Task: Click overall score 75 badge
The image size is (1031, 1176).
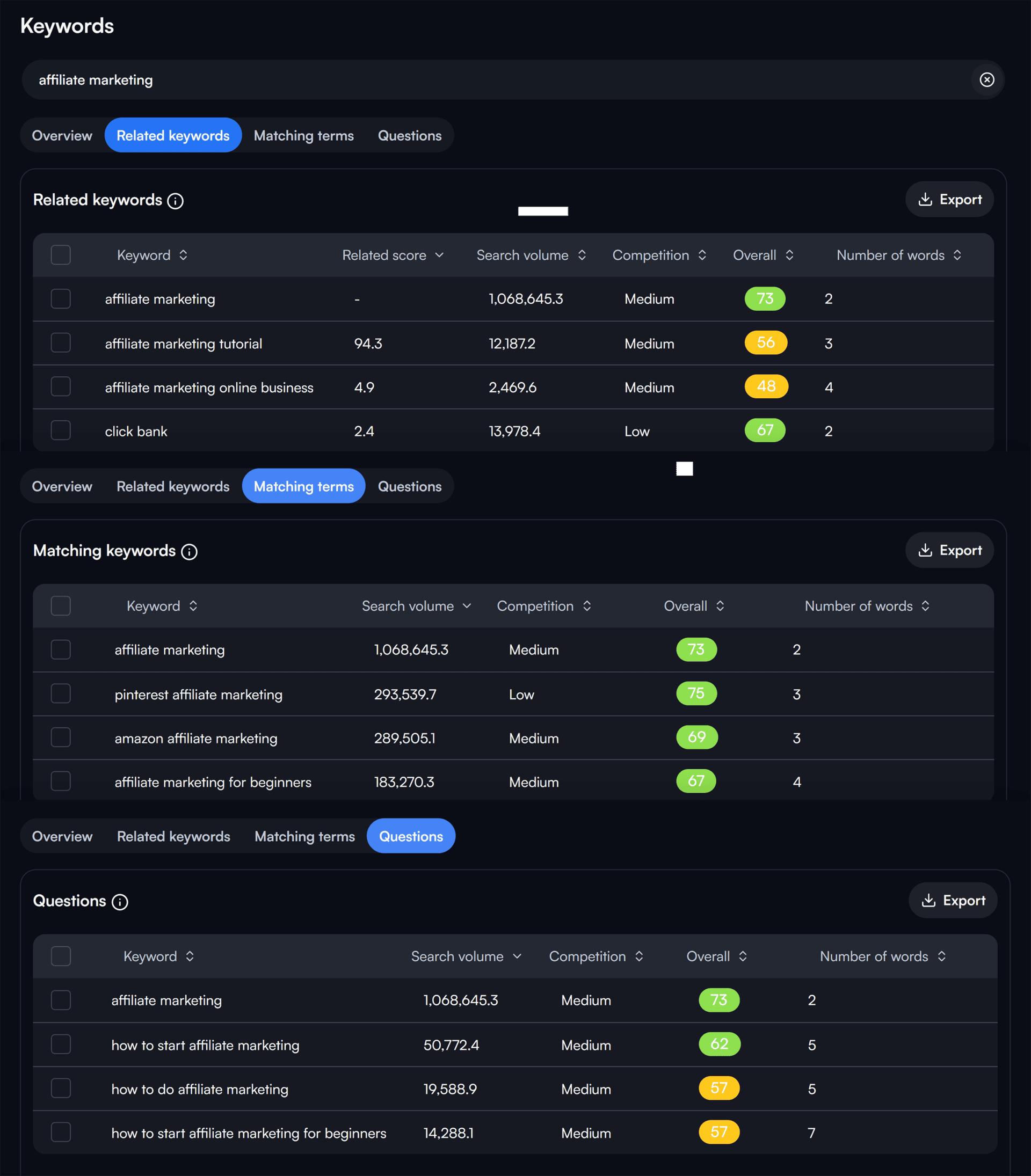Action: coord(696,693)
